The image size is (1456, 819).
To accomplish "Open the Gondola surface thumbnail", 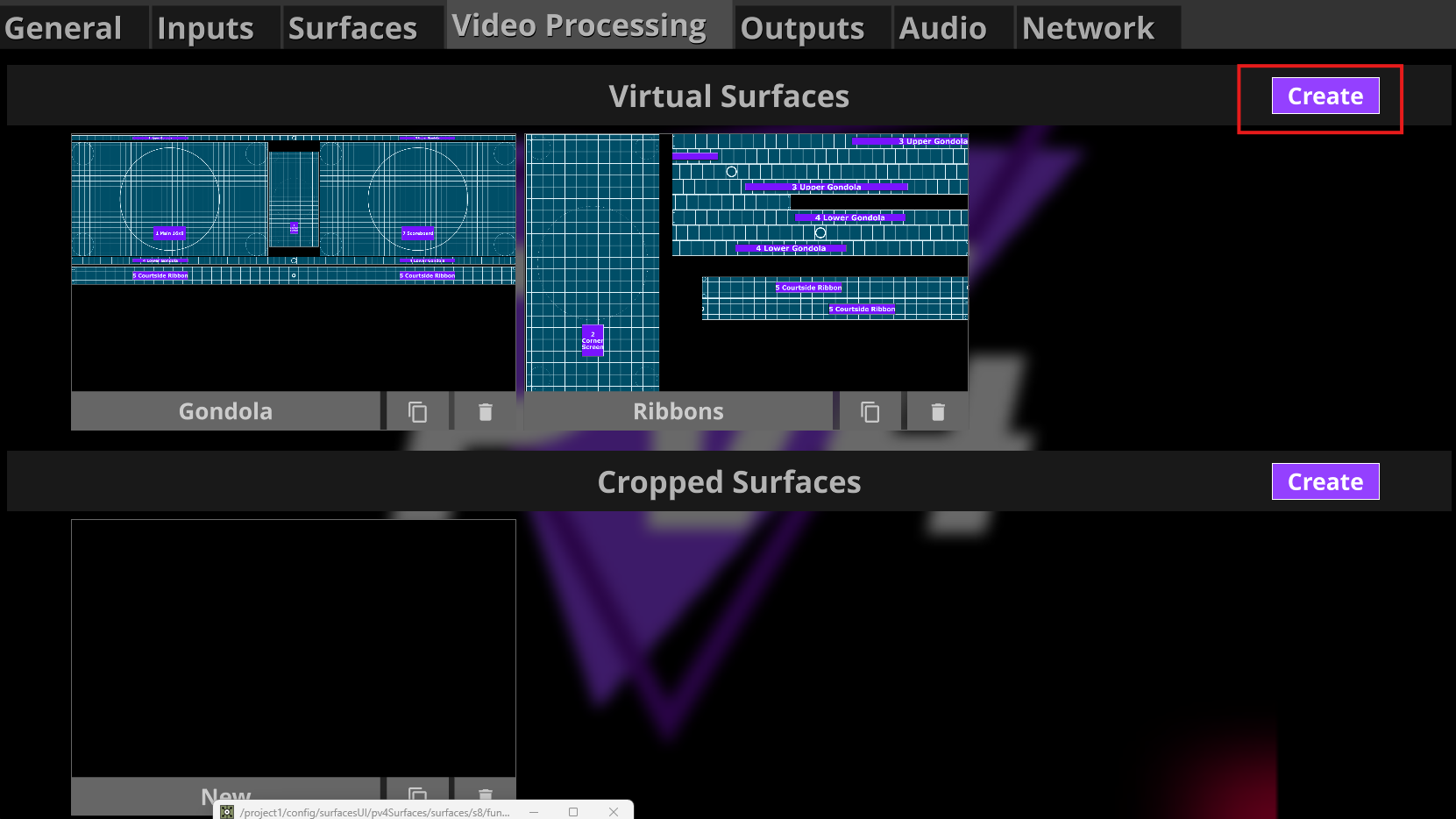I will (294, 262).
